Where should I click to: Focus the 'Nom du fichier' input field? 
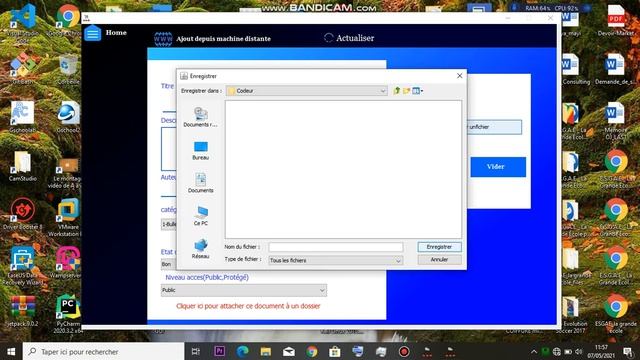click(x=336, y=247)
